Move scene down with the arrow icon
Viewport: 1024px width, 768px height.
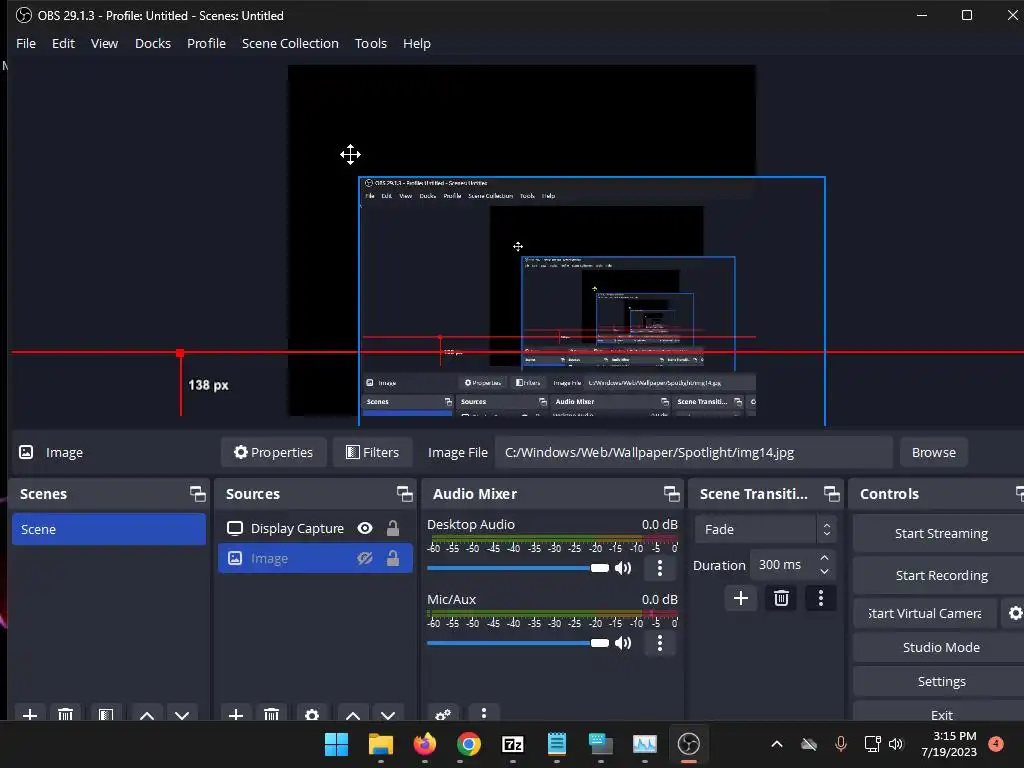pyautogui.click(x=182, y=714)
